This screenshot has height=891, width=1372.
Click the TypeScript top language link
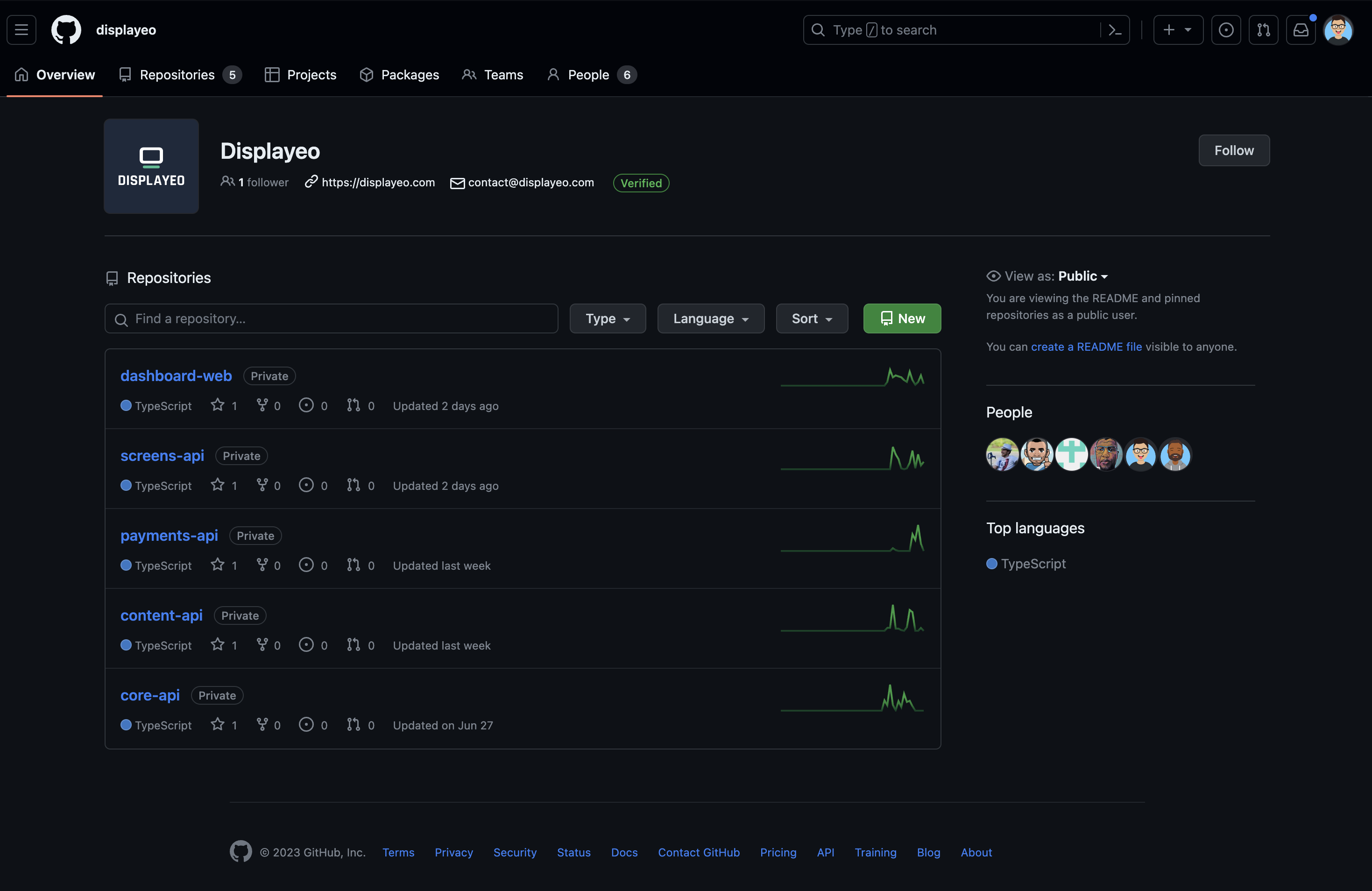tap(1026, 564)
